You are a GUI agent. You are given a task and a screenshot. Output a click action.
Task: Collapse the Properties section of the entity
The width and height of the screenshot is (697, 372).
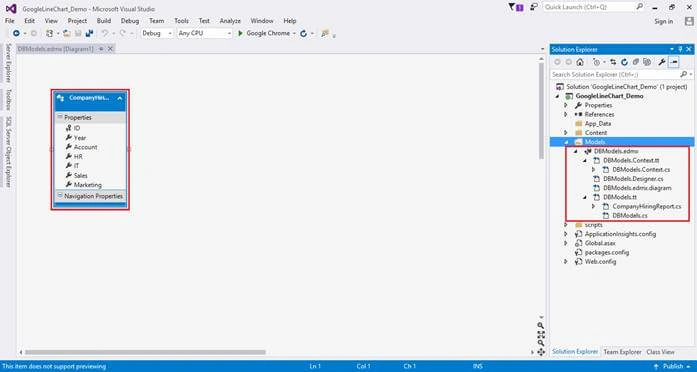(60, 117)
